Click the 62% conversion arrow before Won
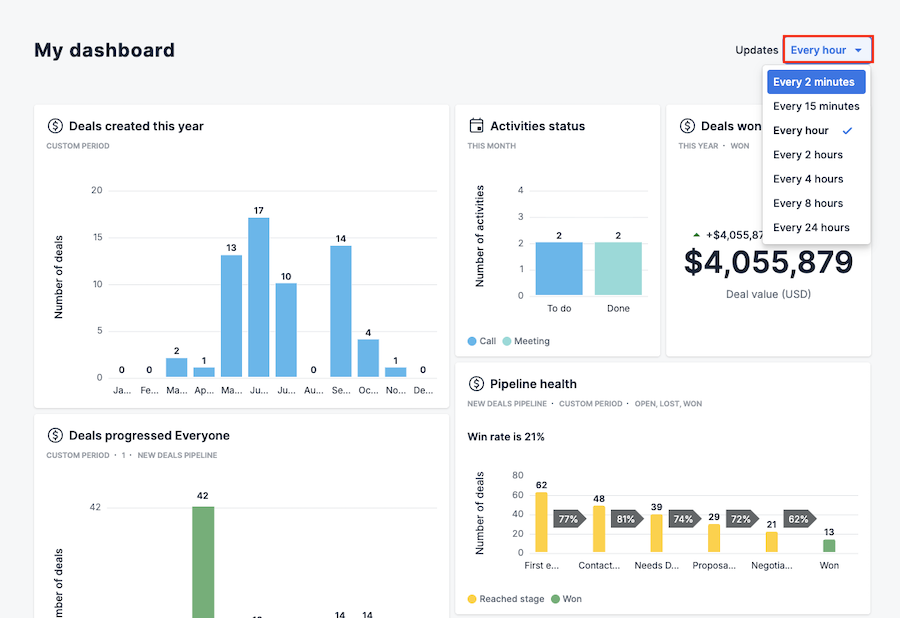The image size is (900, 618). pos(799,519)
